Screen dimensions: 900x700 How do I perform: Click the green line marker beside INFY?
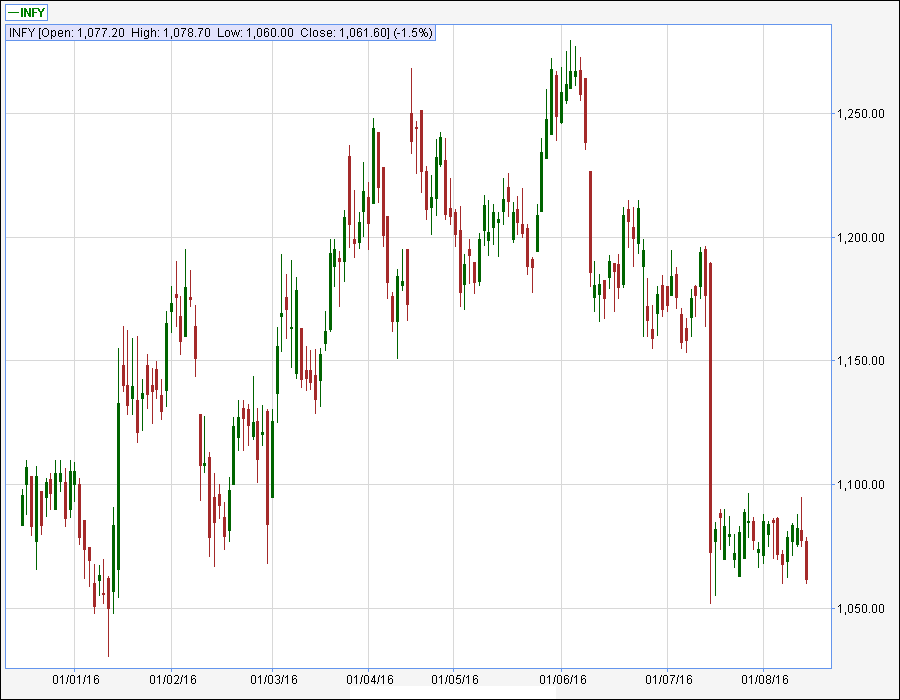pyautogui.click(x=13, y=12)
